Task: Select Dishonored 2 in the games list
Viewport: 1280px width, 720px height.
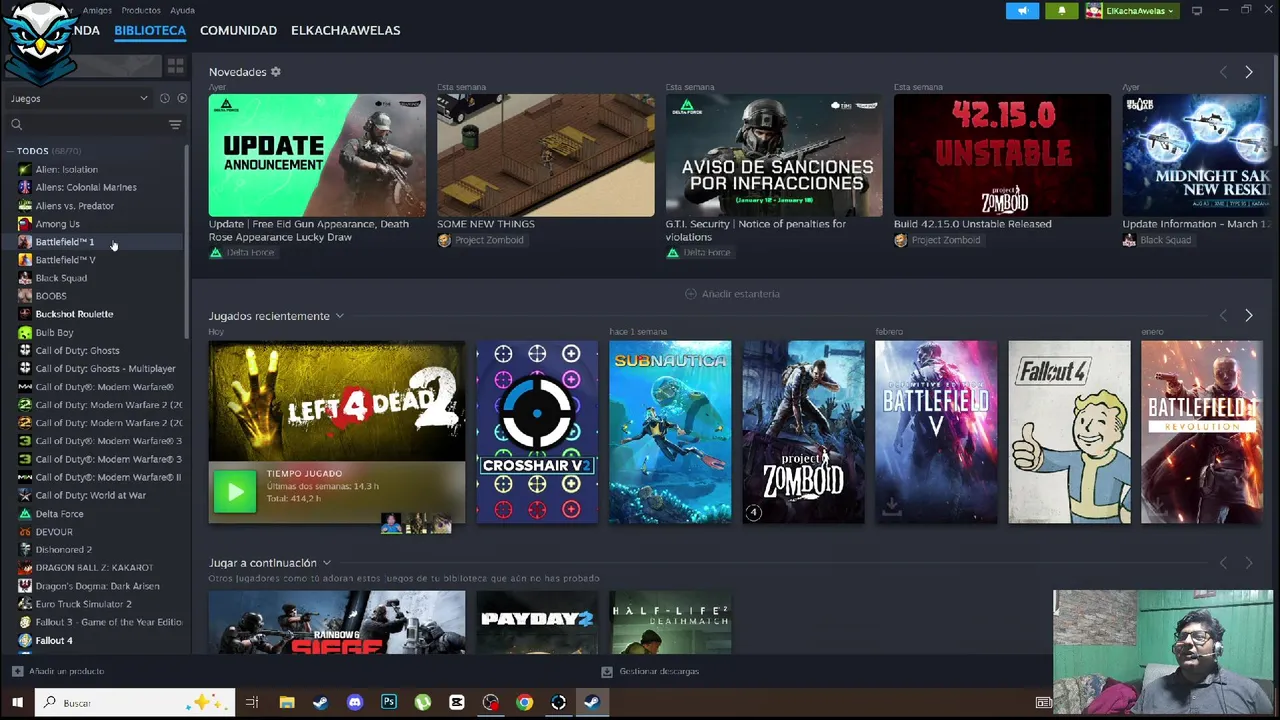Action: 63,550
